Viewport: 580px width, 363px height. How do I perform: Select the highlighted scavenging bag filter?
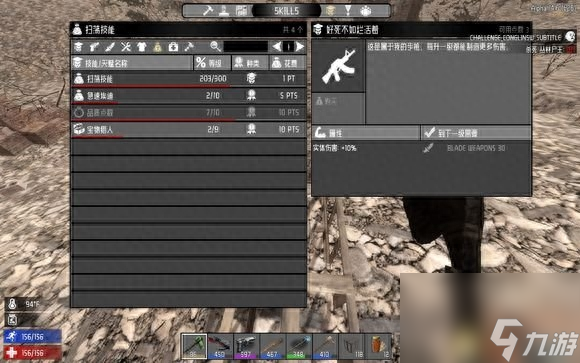[158, 47]
